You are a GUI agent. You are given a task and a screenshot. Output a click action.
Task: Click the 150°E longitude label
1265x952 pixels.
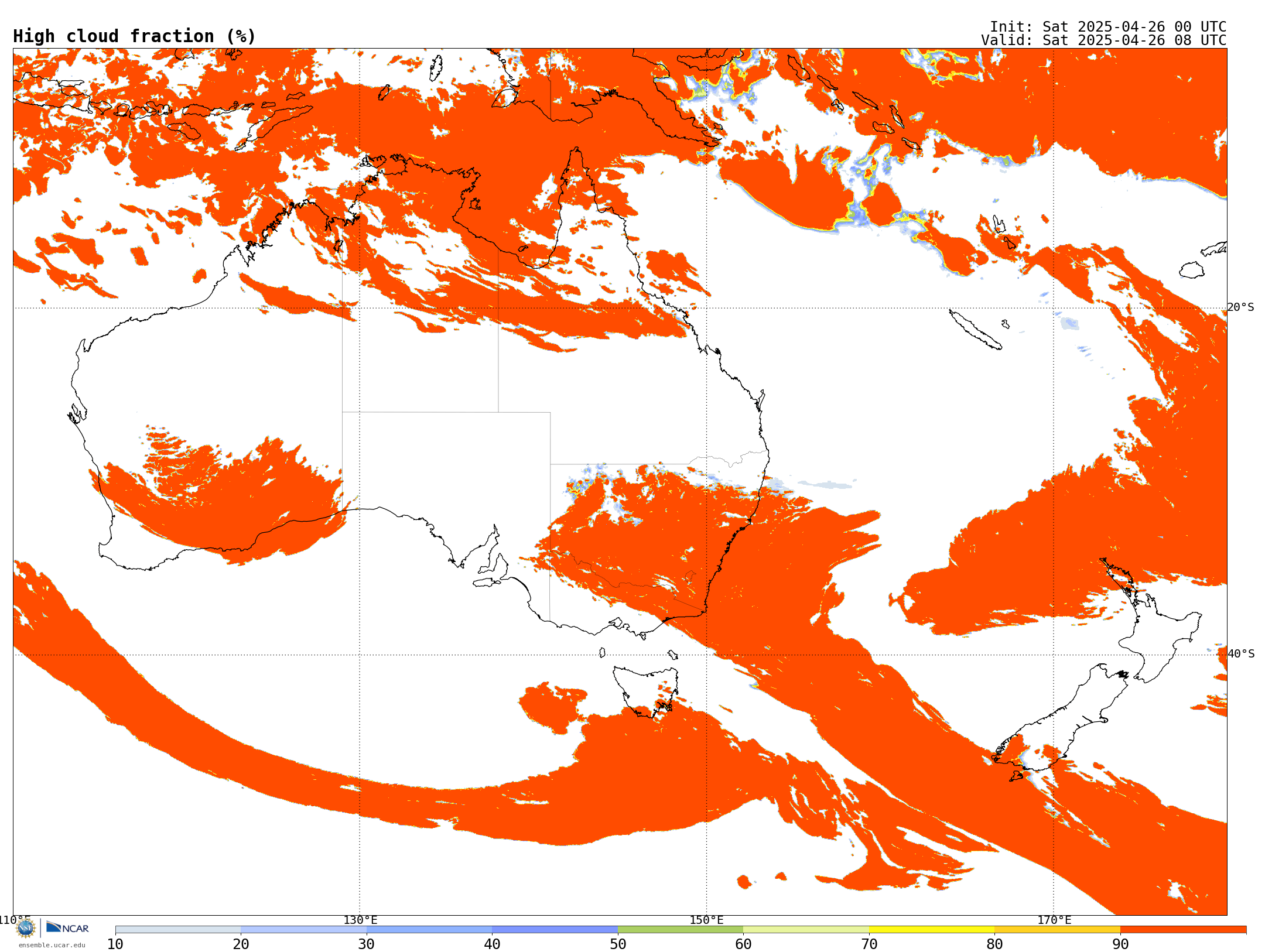(x=706, y=920)
